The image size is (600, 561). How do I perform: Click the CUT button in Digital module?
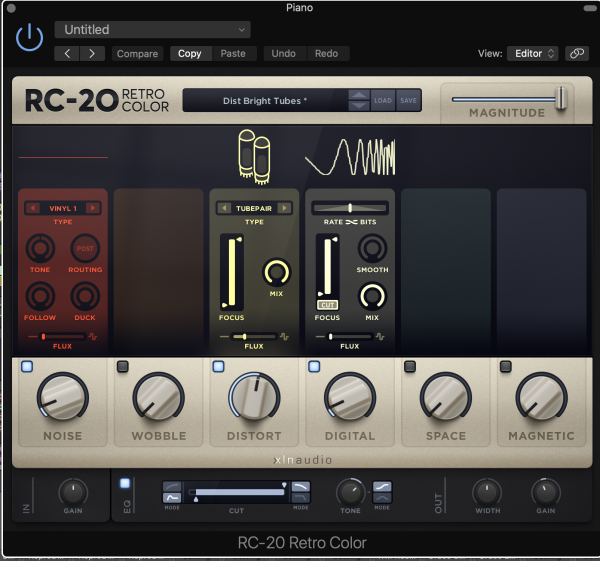click(x=327, y=304)
